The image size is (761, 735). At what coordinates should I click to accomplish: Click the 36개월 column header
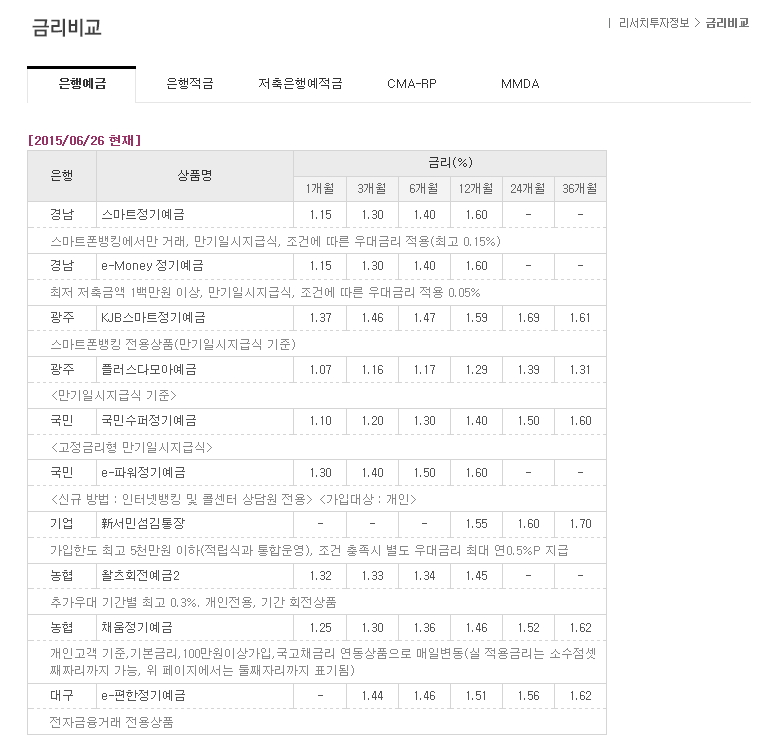click(x=579, y=189)
